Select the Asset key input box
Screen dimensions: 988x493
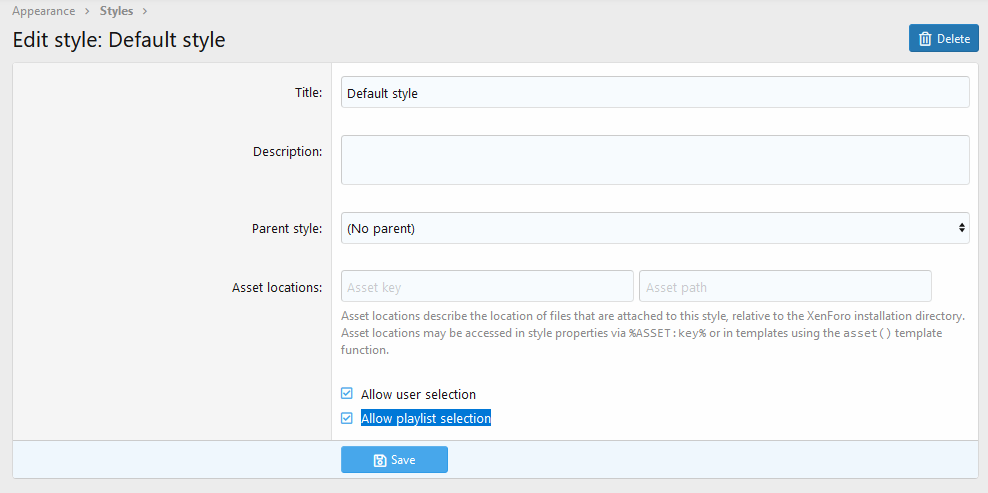click(487, 287)
